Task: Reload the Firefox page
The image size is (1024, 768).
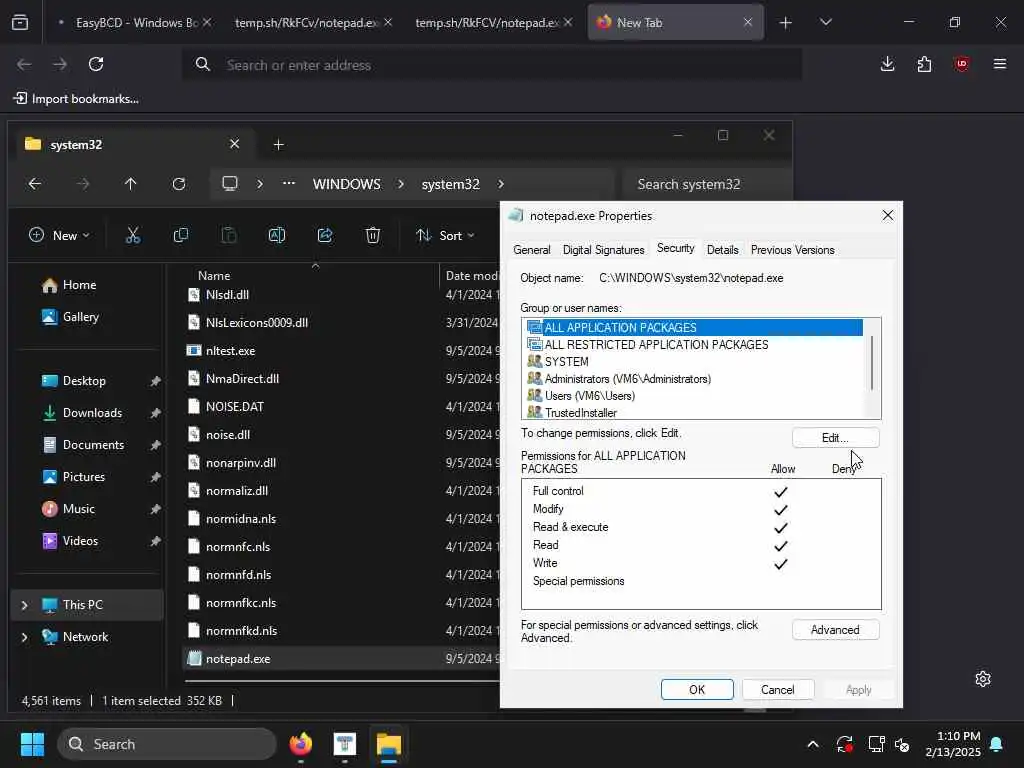Action: (96, 64)
